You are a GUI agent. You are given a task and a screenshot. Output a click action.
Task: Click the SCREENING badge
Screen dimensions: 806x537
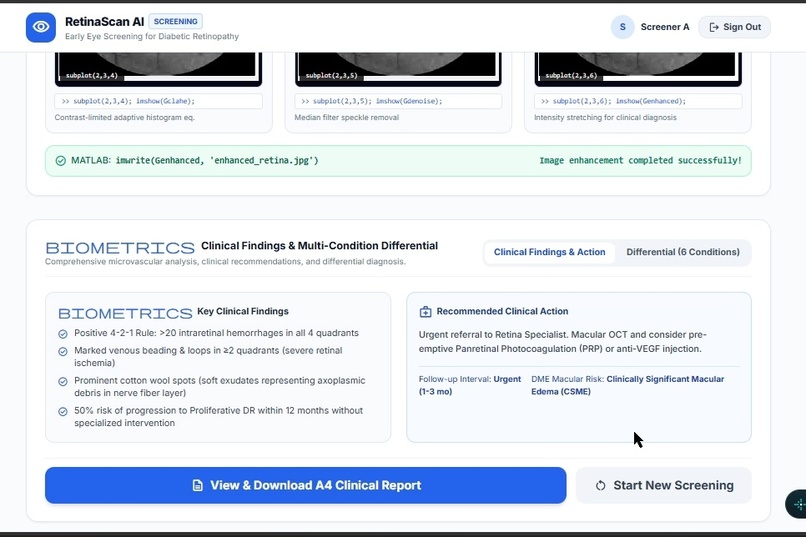[x=175, y=22]
